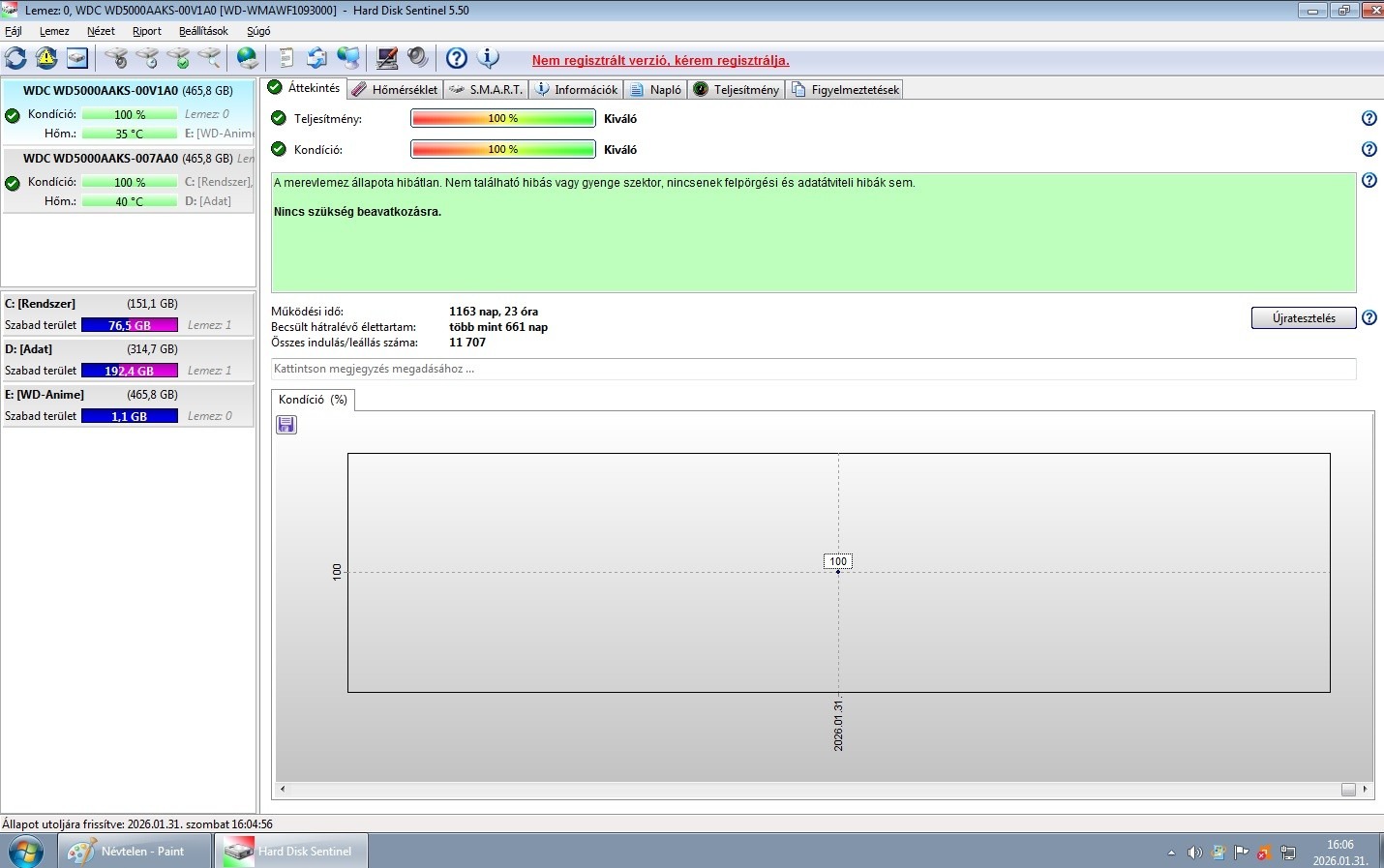Select the C: [Rendszer] partition entry
The image size is (1384, 868).
128,314
